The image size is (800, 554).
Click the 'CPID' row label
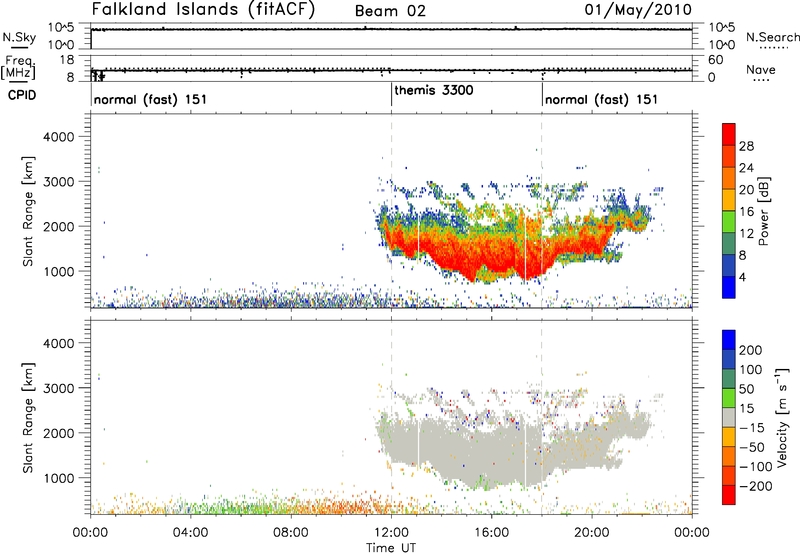click(22, 95)
